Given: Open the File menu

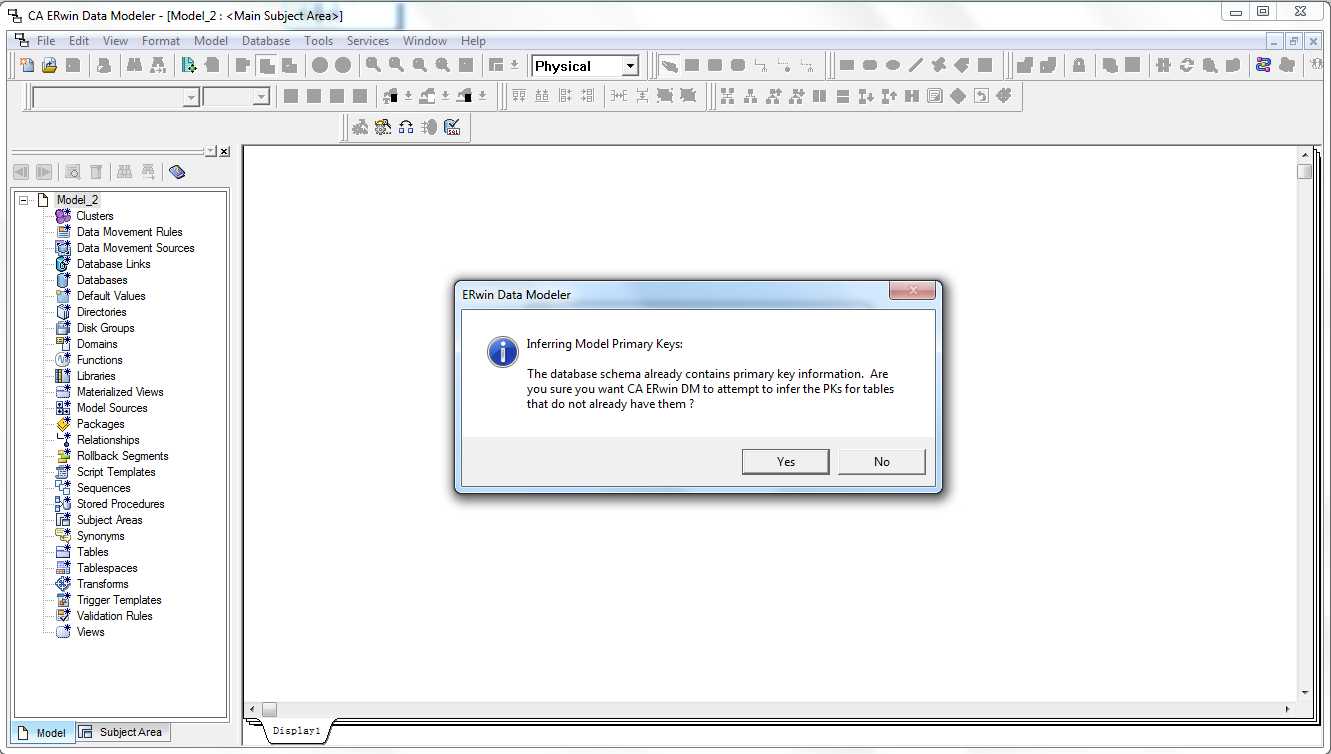Looking at the screenshot, I should [x=46, y=41].
